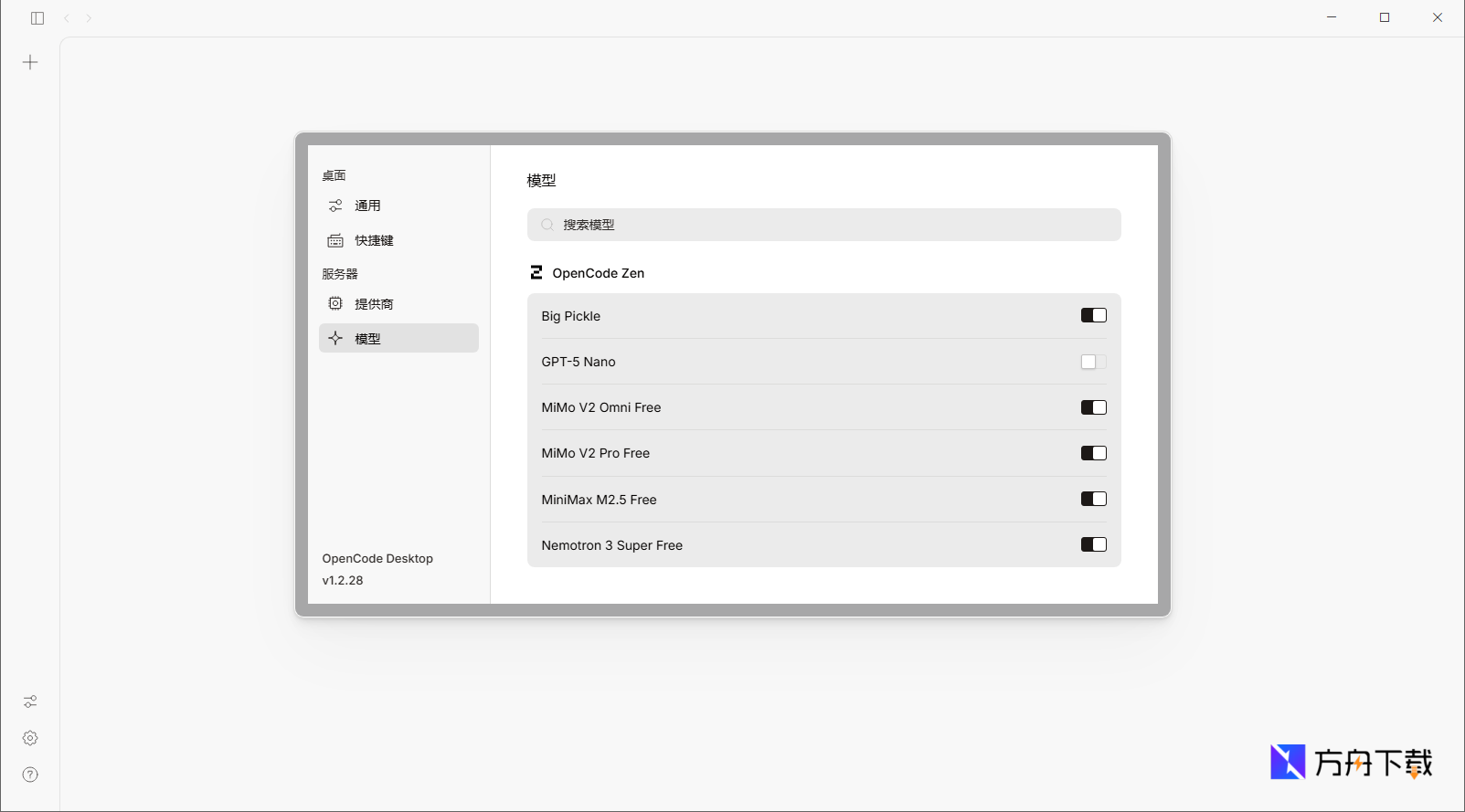Click the 快捷键 keyboard icon
Screen dimensions: 1465x812
click(x=335, y=240)
